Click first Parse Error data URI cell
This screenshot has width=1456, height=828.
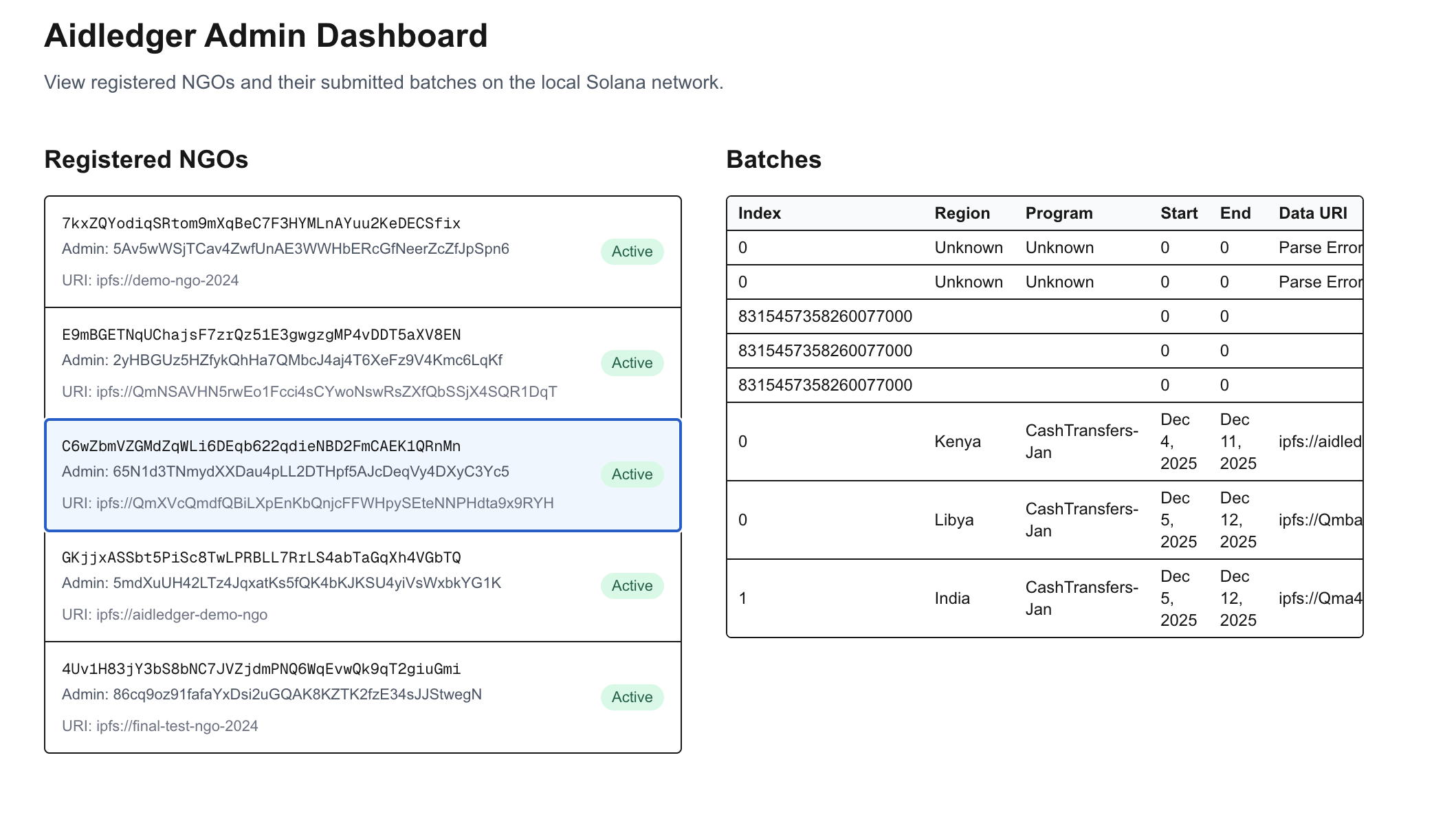[x=1319, y=248]
